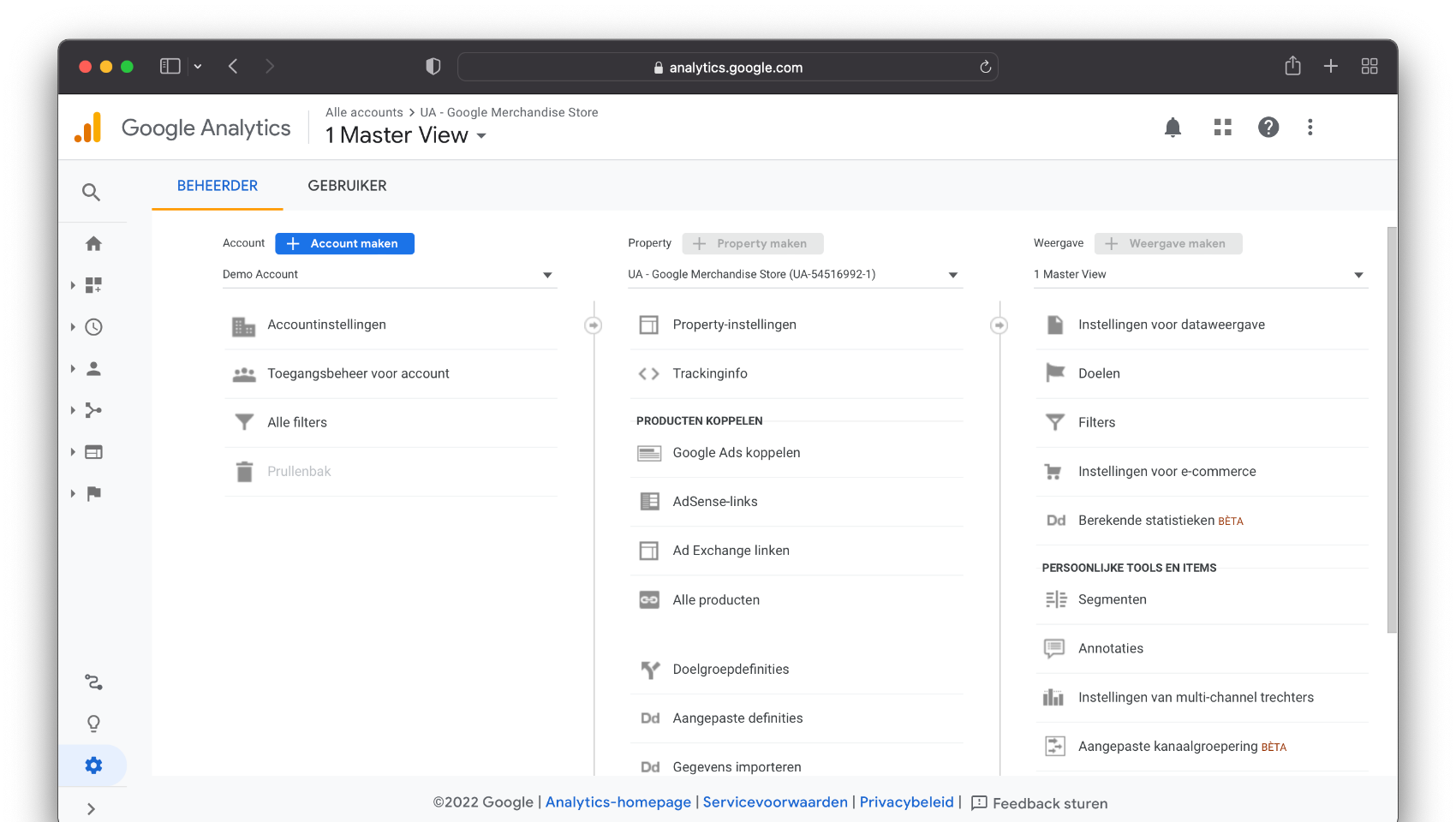
Task: Expand the Customization sidebar section arrow
Action: [x=73, y=285]
